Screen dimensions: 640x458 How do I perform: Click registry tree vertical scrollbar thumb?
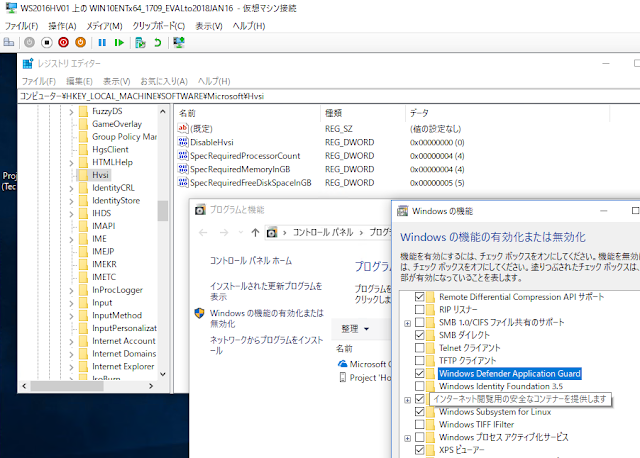point(163,211)
